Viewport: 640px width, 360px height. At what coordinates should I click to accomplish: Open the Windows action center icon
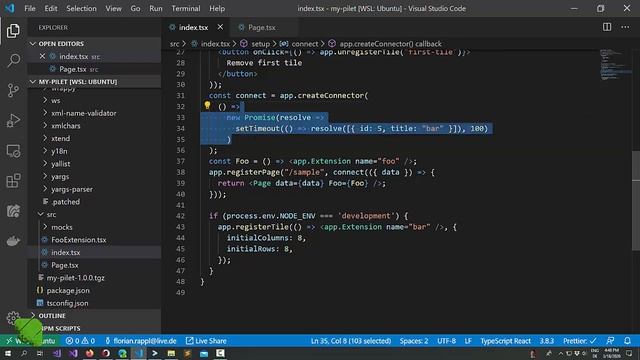click(629, 353)
